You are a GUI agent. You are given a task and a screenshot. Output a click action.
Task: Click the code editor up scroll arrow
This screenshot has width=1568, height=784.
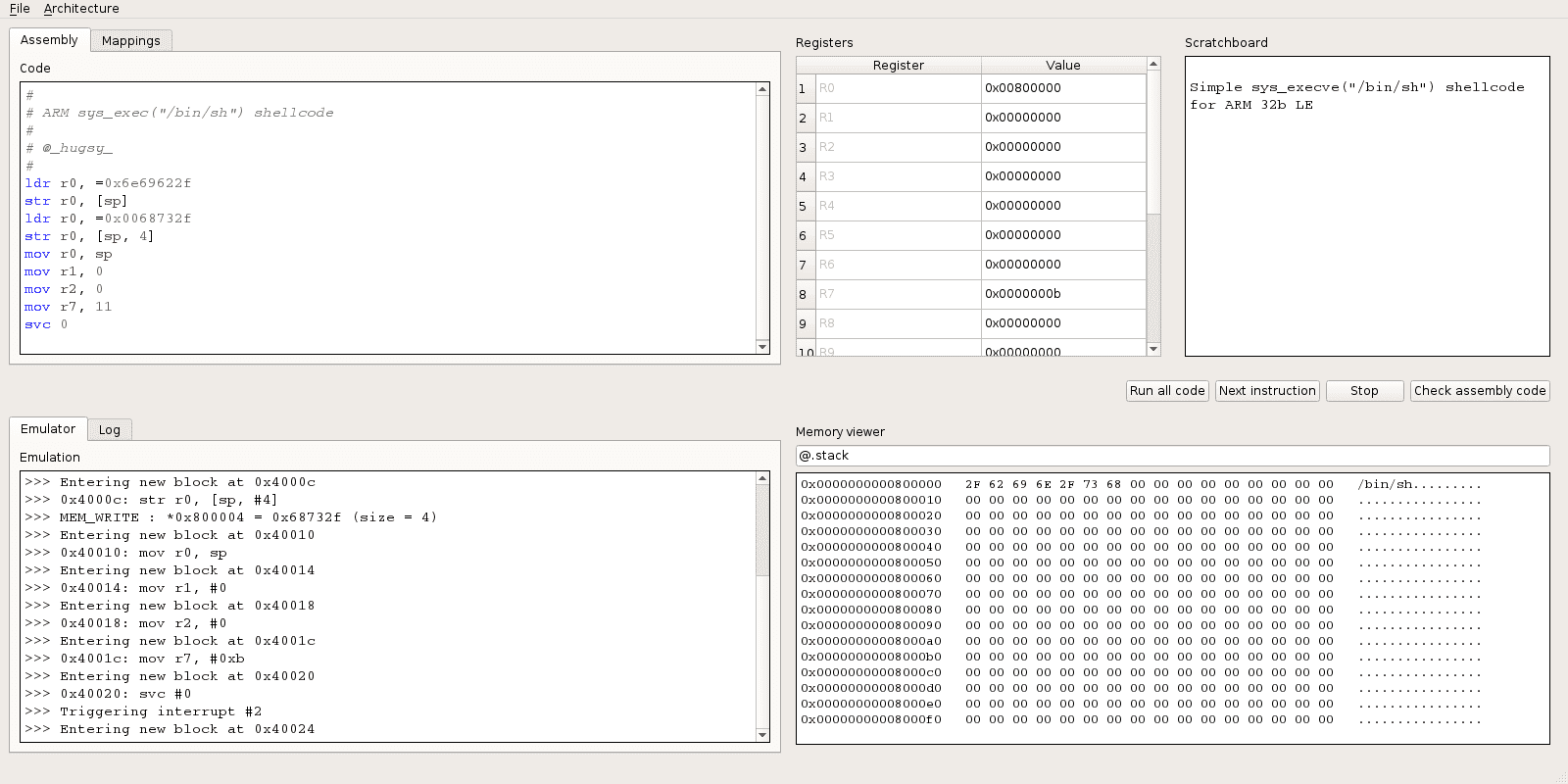[762, 89]
